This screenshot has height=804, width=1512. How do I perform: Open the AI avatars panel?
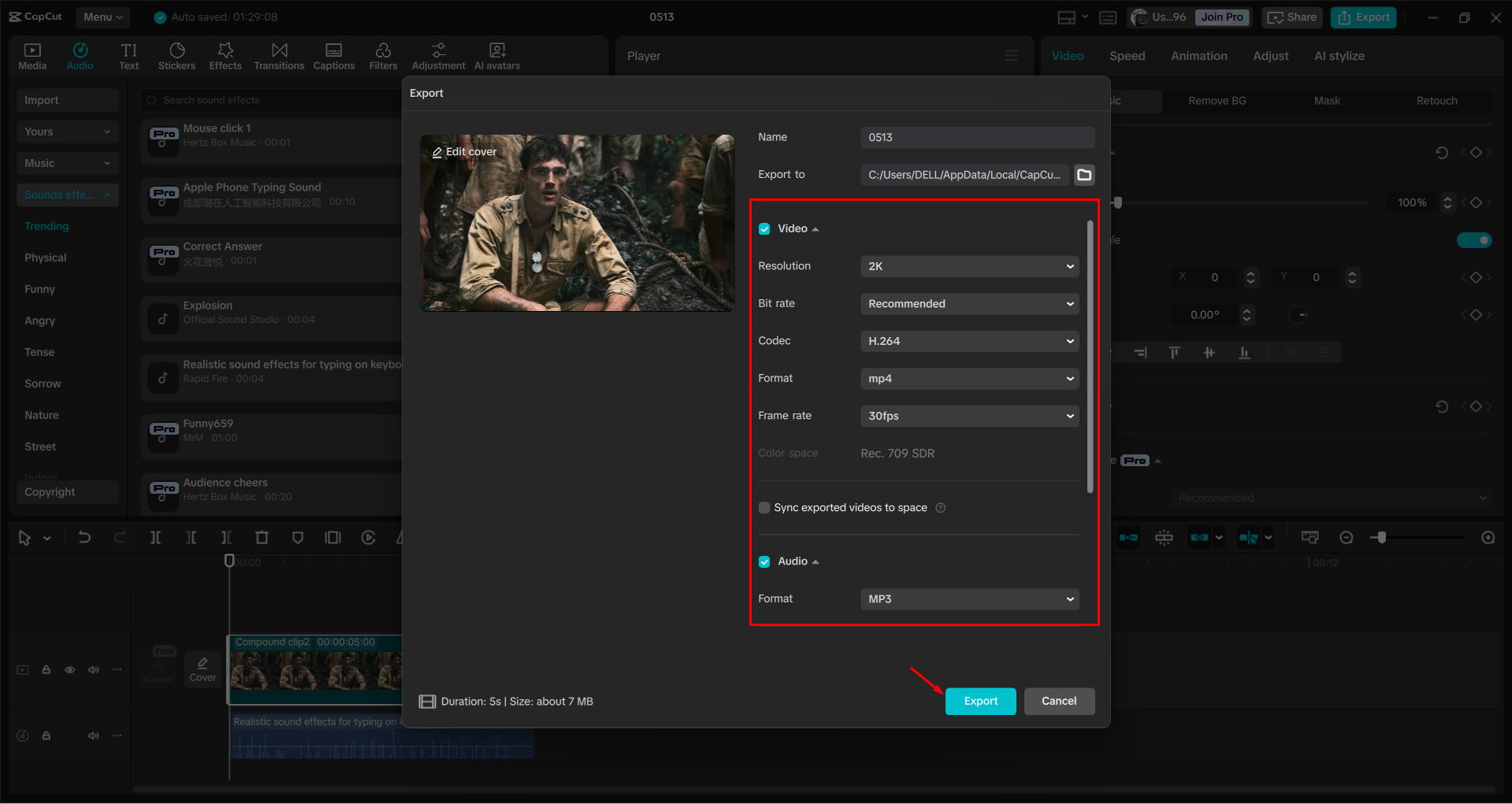click(x=496, y=55)
